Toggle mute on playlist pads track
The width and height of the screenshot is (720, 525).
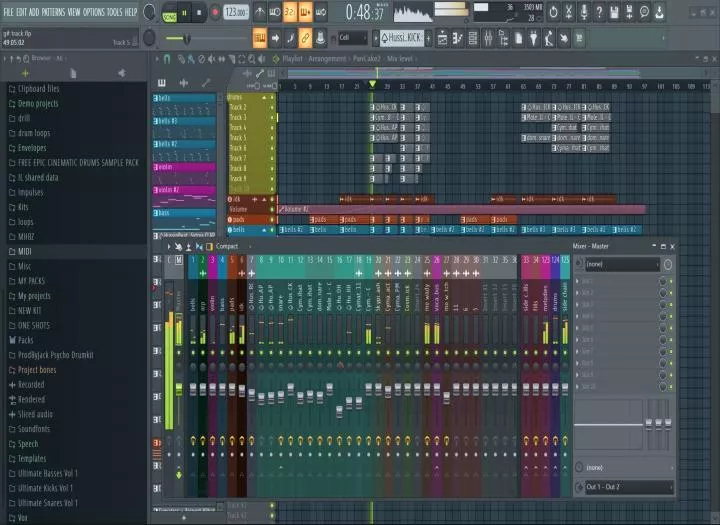272,220
